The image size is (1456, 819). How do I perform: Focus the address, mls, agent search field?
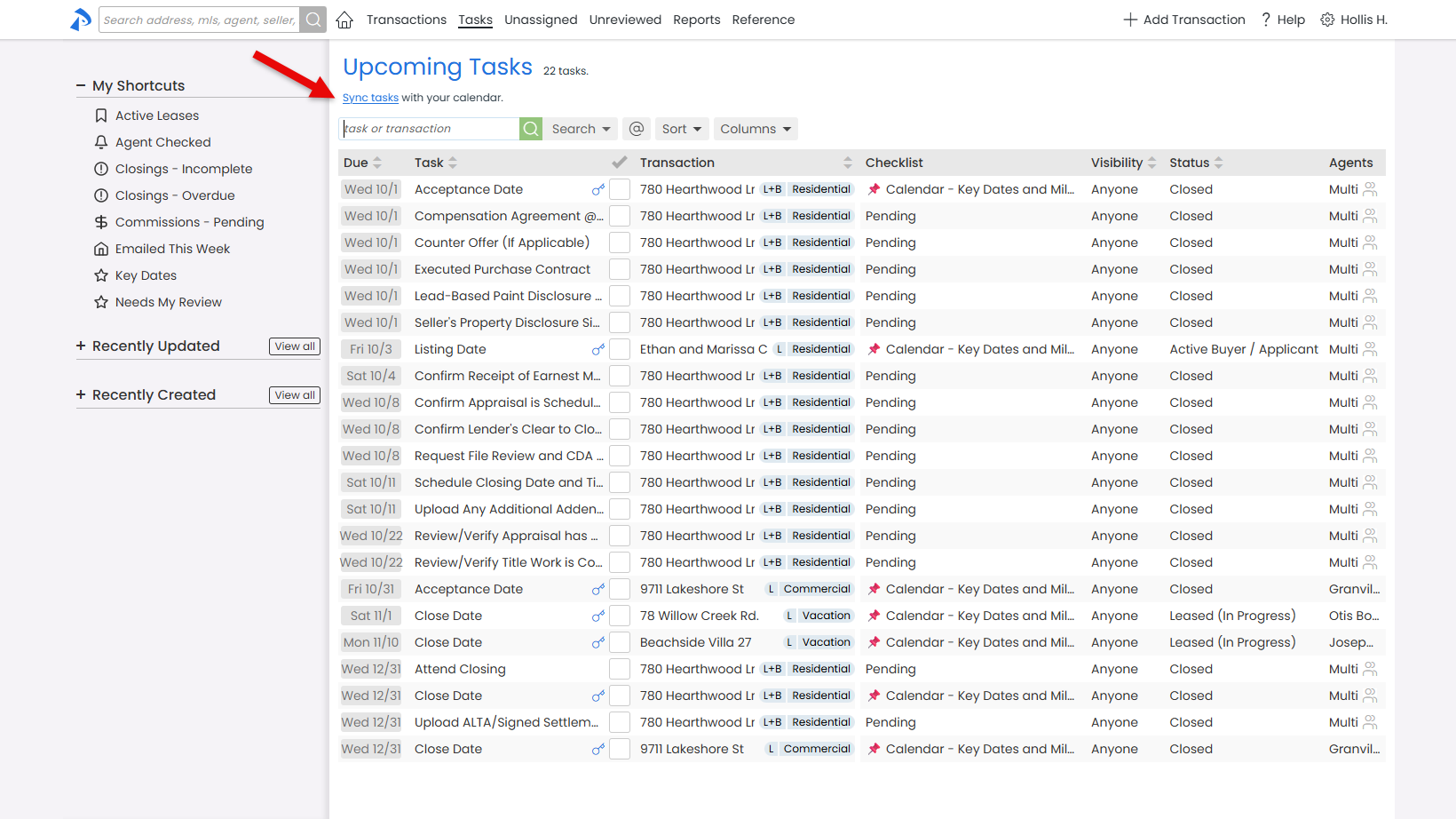coord(200,20)
